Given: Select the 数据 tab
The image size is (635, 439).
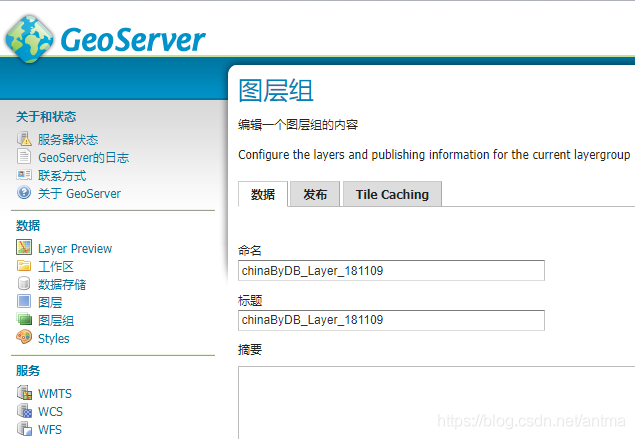Looking at the screenshot, I should [x=263, y=195].
